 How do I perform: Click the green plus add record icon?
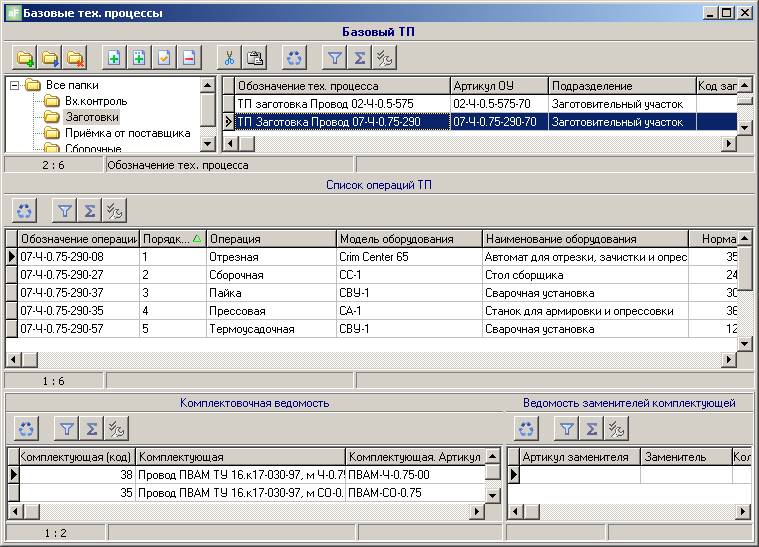tap(114, 58)
